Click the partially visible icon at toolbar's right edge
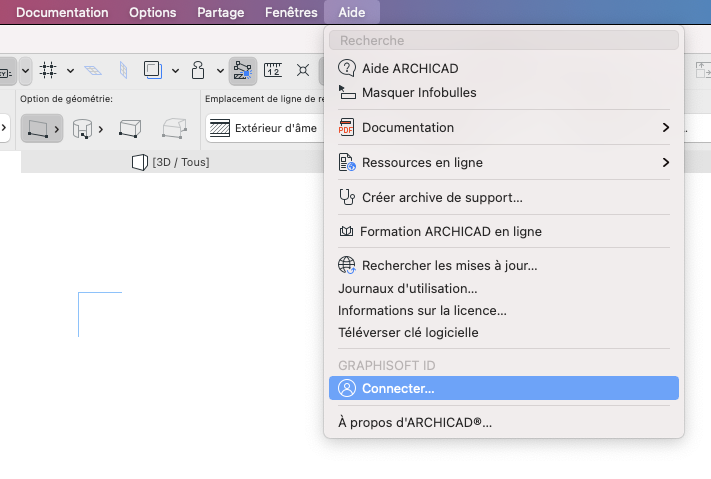Viewport: 711px width, 479px height. pyautogui.click(x=703, y=70)
